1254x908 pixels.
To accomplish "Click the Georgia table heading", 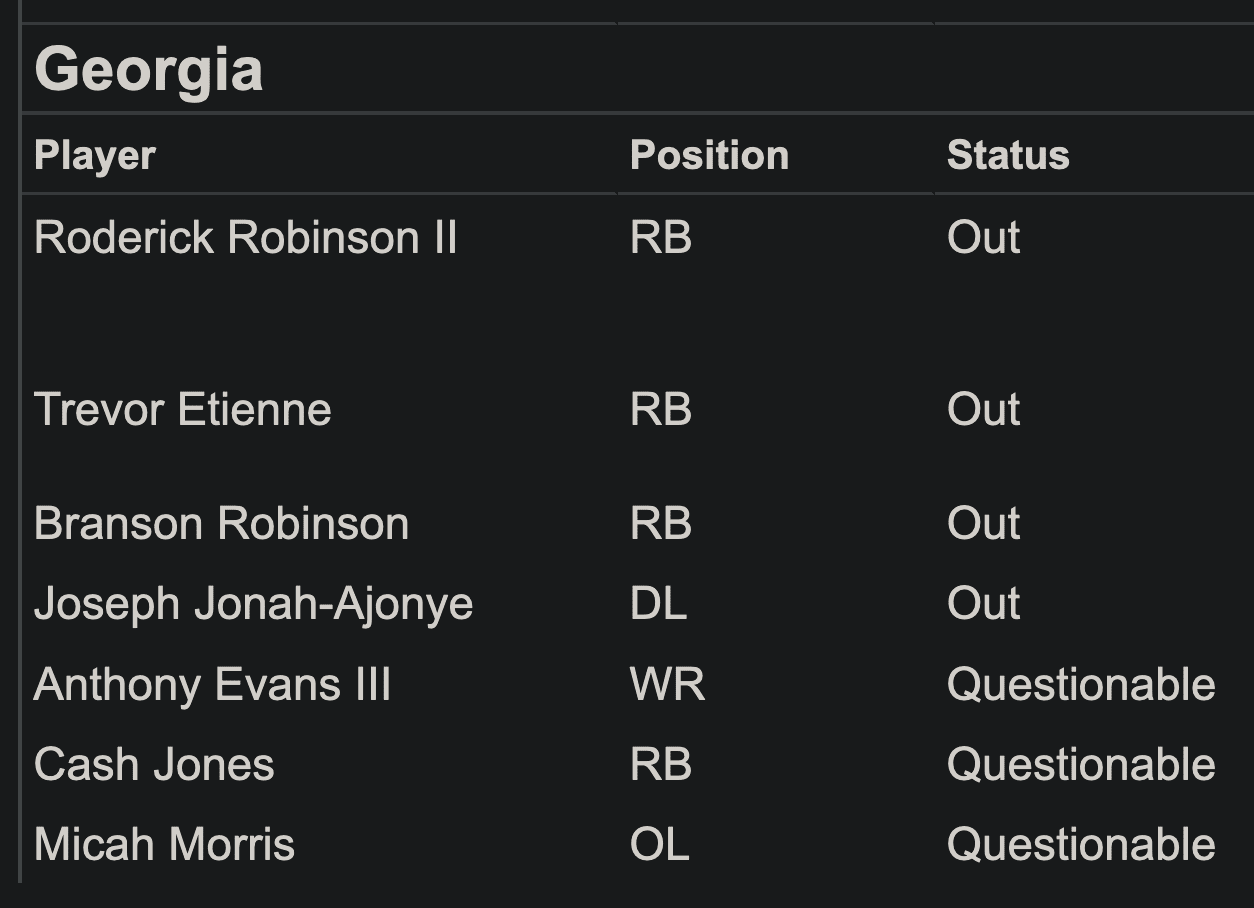I will click(148, 70).
